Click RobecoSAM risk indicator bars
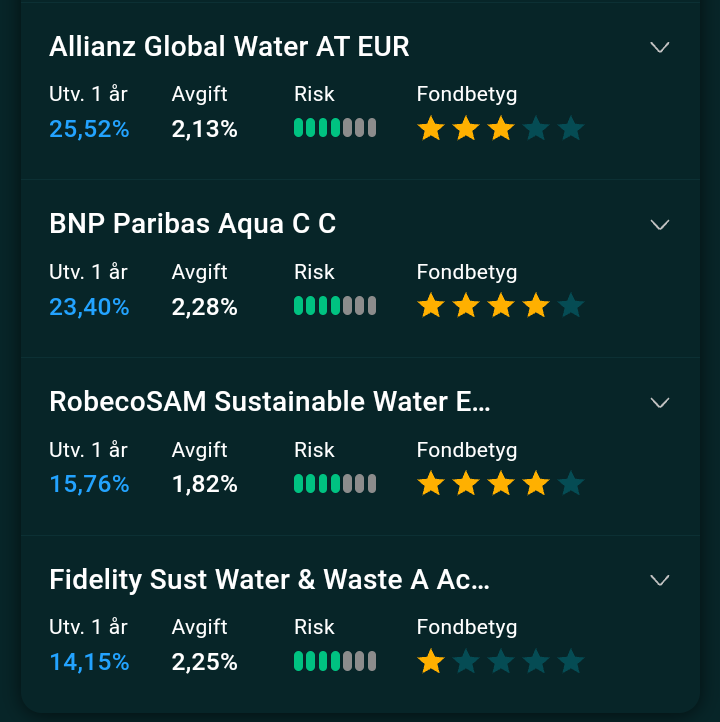 pos(335,484)
